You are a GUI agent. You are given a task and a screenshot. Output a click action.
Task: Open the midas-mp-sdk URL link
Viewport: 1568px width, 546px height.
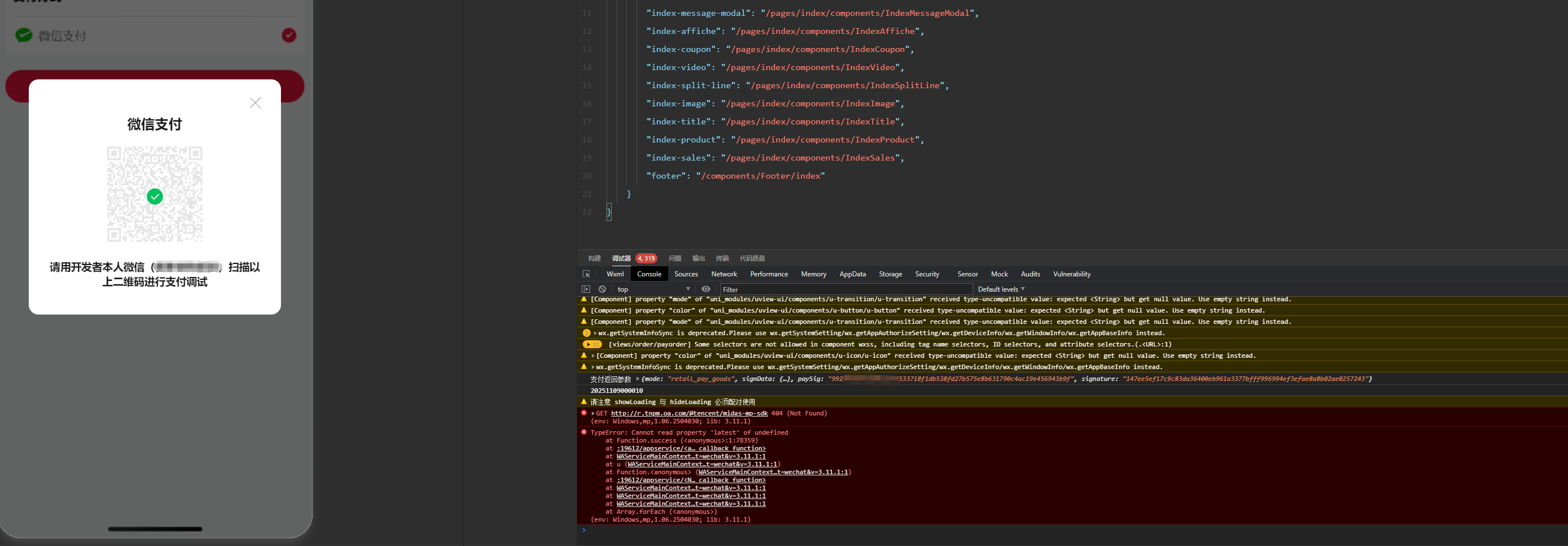[689, 413]
